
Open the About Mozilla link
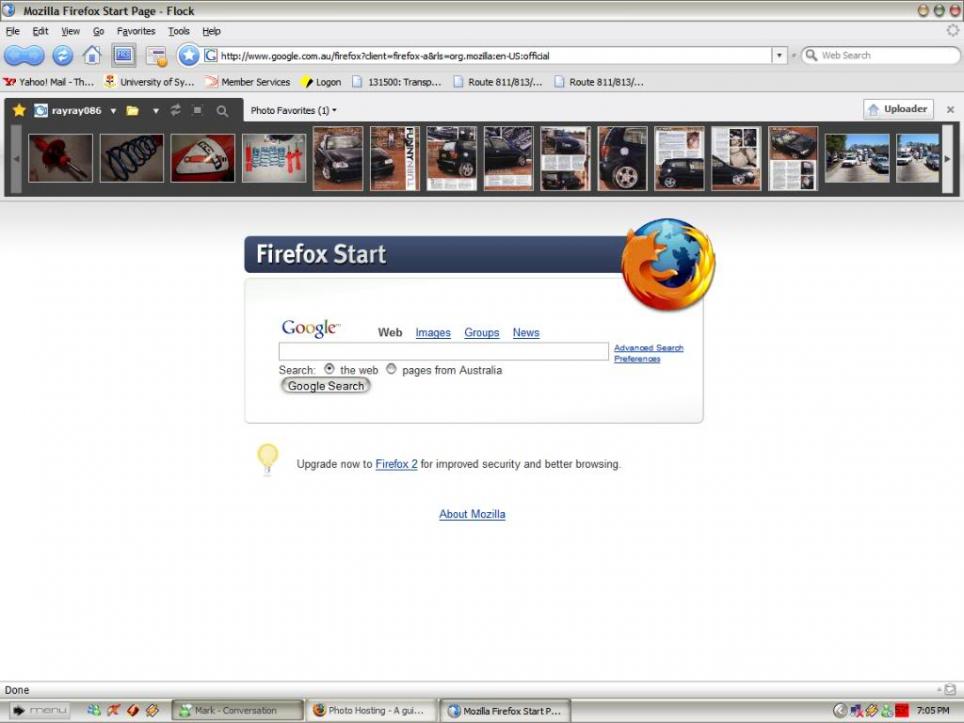pos(472,514)
